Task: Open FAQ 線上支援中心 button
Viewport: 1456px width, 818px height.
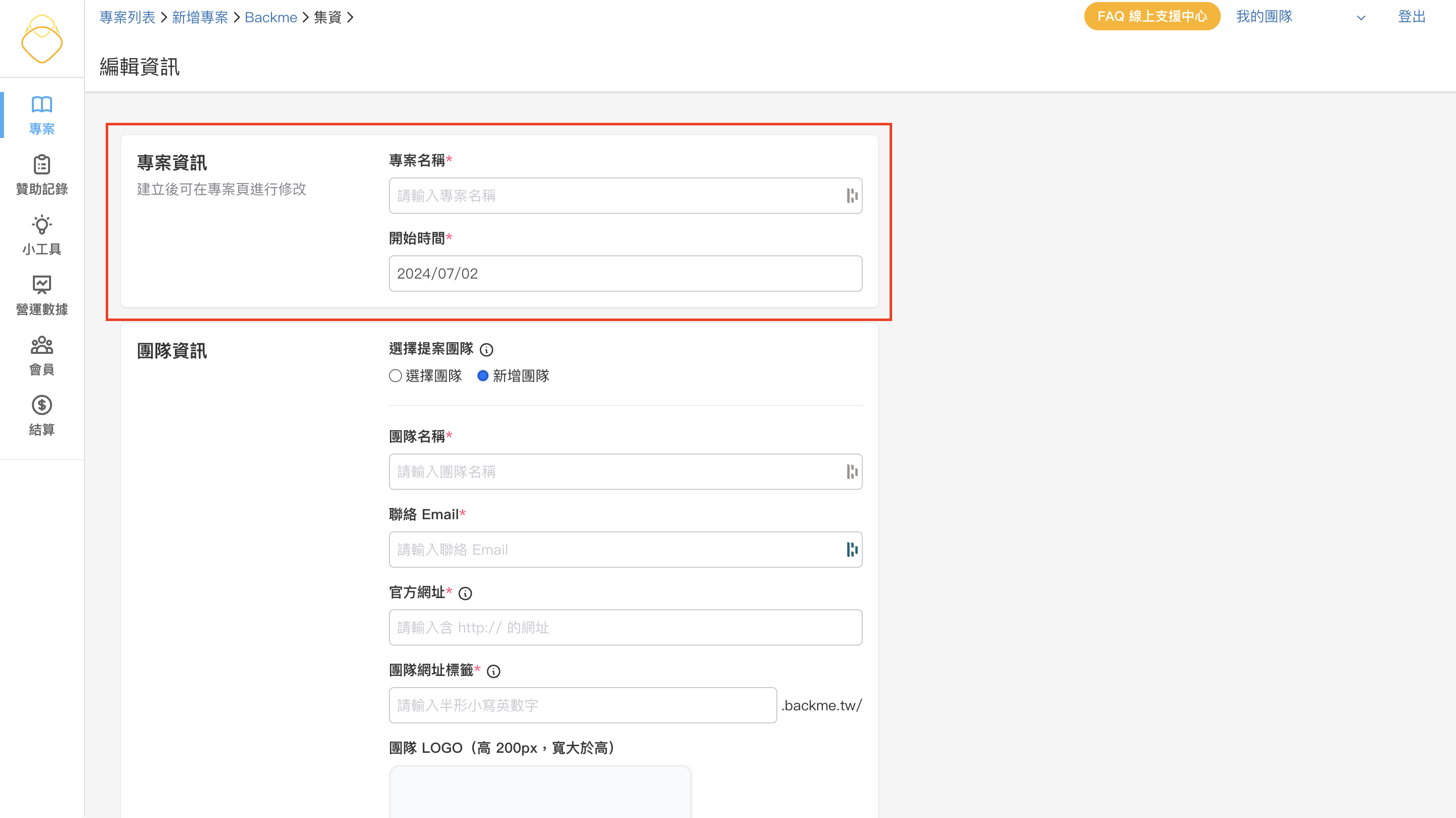Action: pyautogui.click(x=1152, y=16)
